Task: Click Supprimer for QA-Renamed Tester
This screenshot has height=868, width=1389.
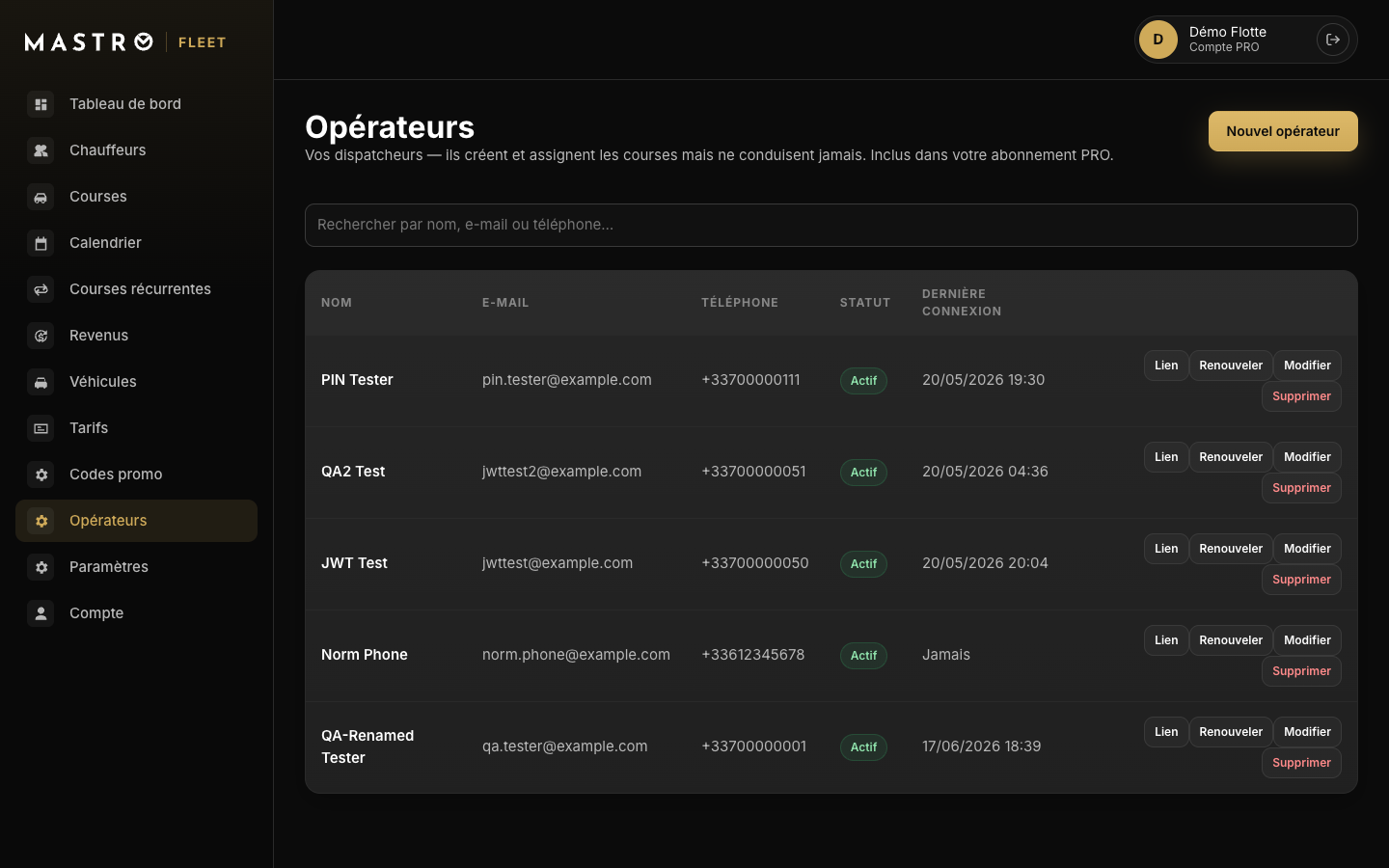Action: 1301,763
